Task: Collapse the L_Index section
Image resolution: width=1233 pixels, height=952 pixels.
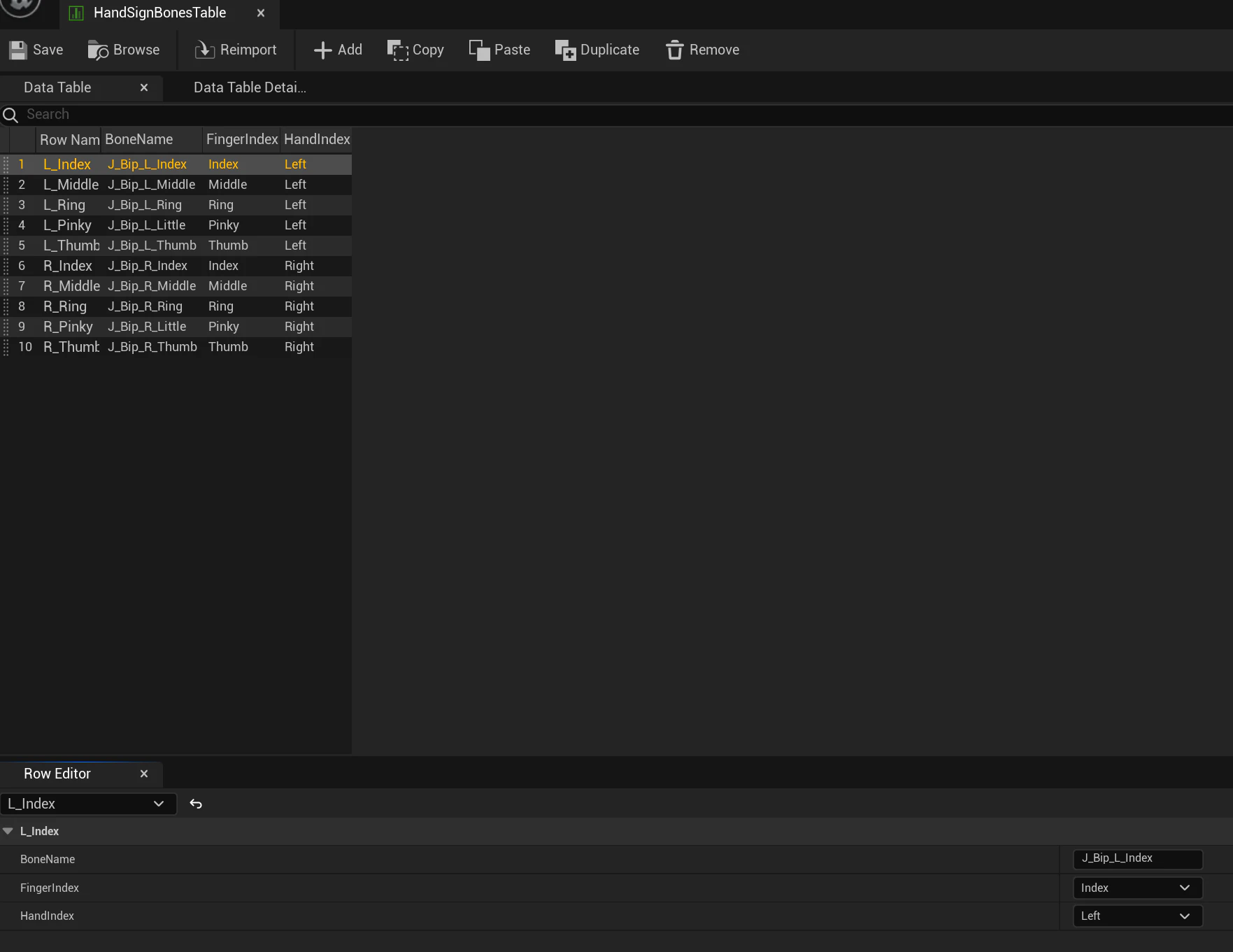Action: point(8,831)
